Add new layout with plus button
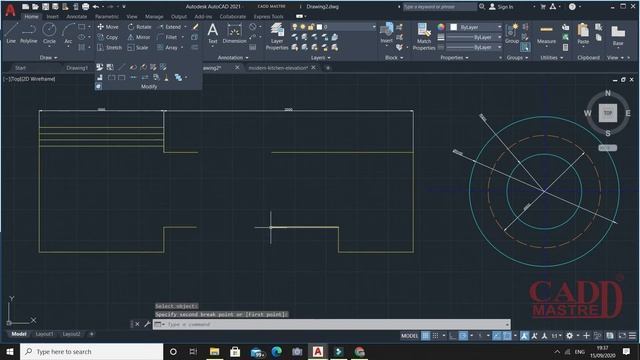This screenshot has height=360, width=640. [91, 334]
